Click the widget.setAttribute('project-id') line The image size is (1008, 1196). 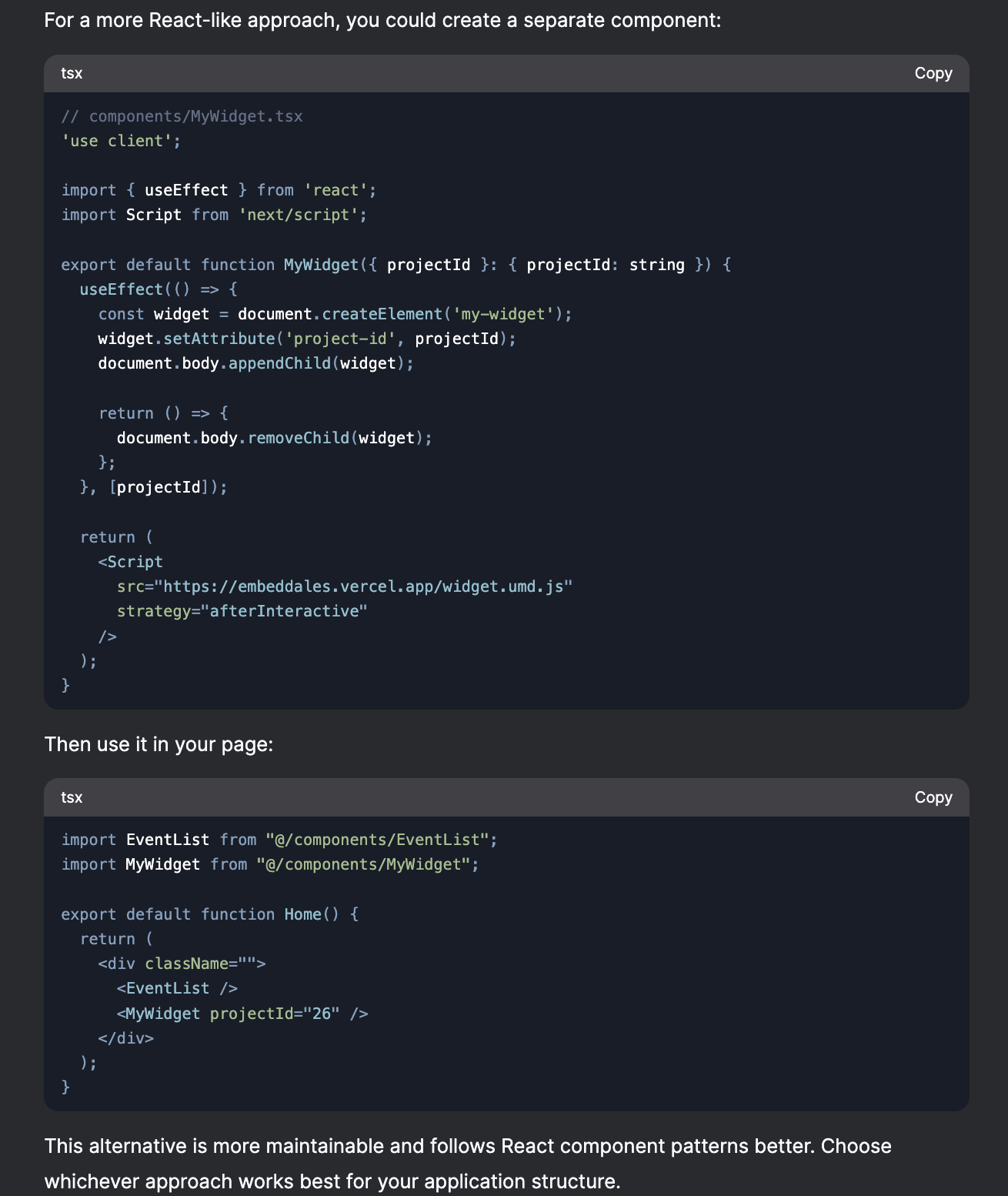tap(307, 339)
